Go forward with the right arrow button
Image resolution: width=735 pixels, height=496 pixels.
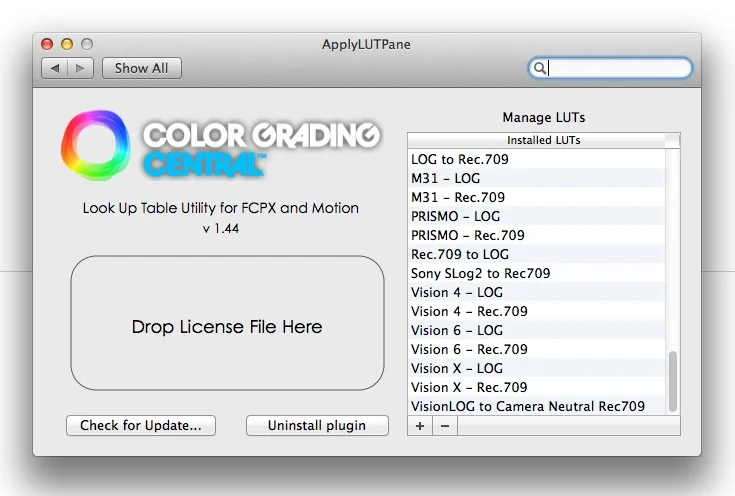click(x=81, y=68)
